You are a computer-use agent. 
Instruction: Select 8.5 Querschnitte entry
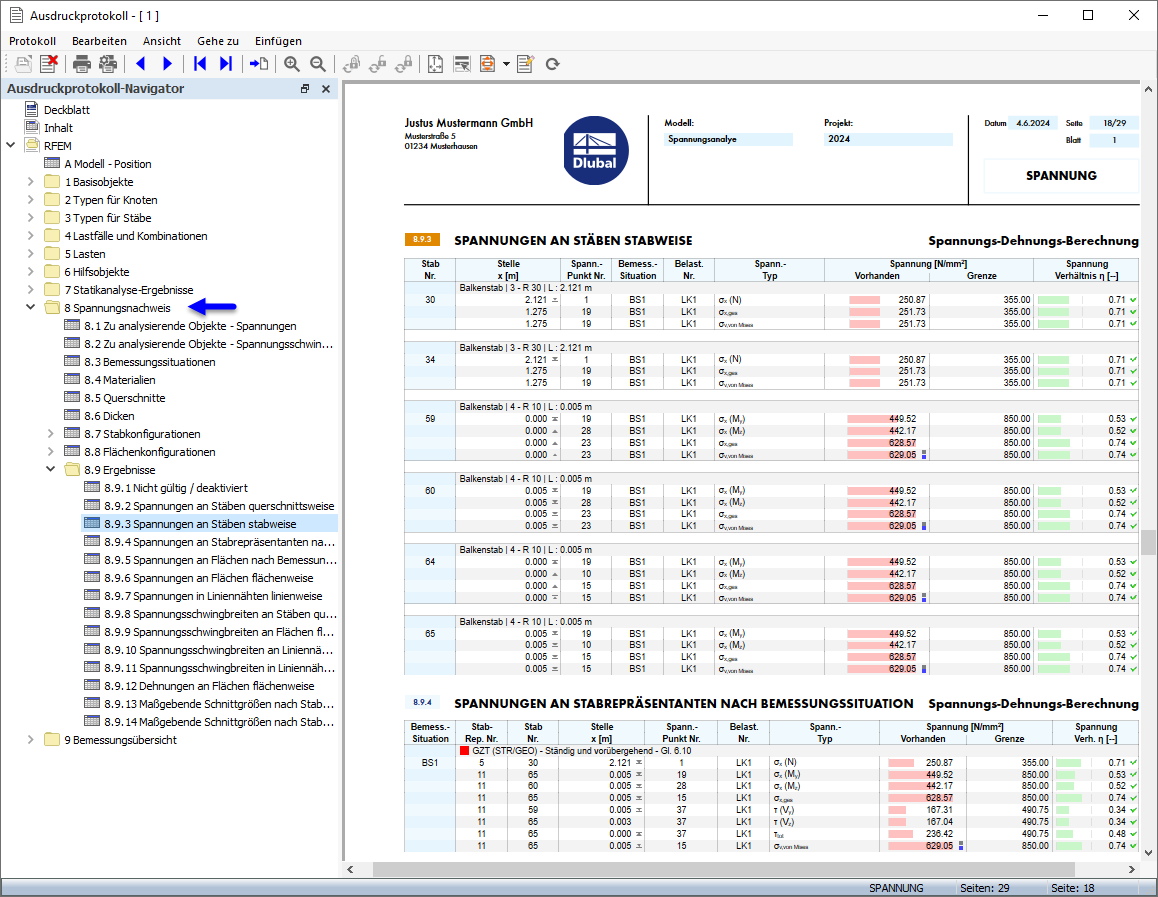point(125,398)
